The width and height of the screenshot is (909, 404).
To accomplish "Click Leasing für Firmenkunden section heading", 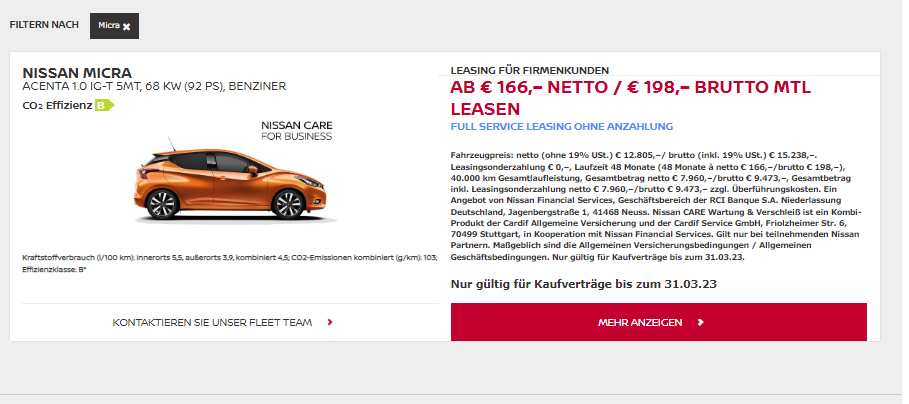I will tap(530, 71).
